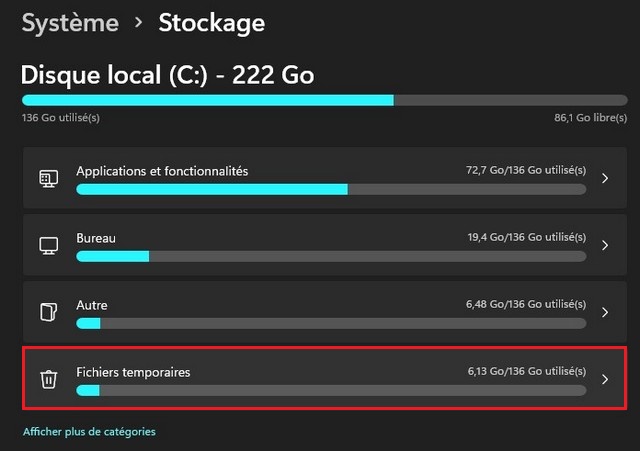Click the Stockage breadcrumb title
The width and height of the screenshot is (640, 451).
click(212, 23)
